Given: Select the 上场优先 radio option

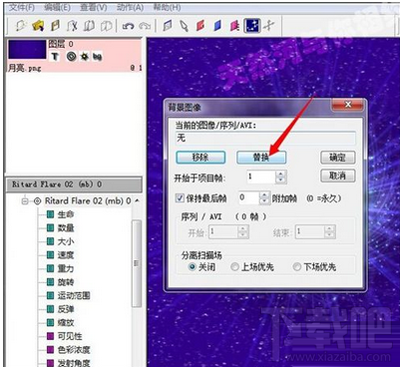Looking at the screenshot, I should tap(235, 267).
